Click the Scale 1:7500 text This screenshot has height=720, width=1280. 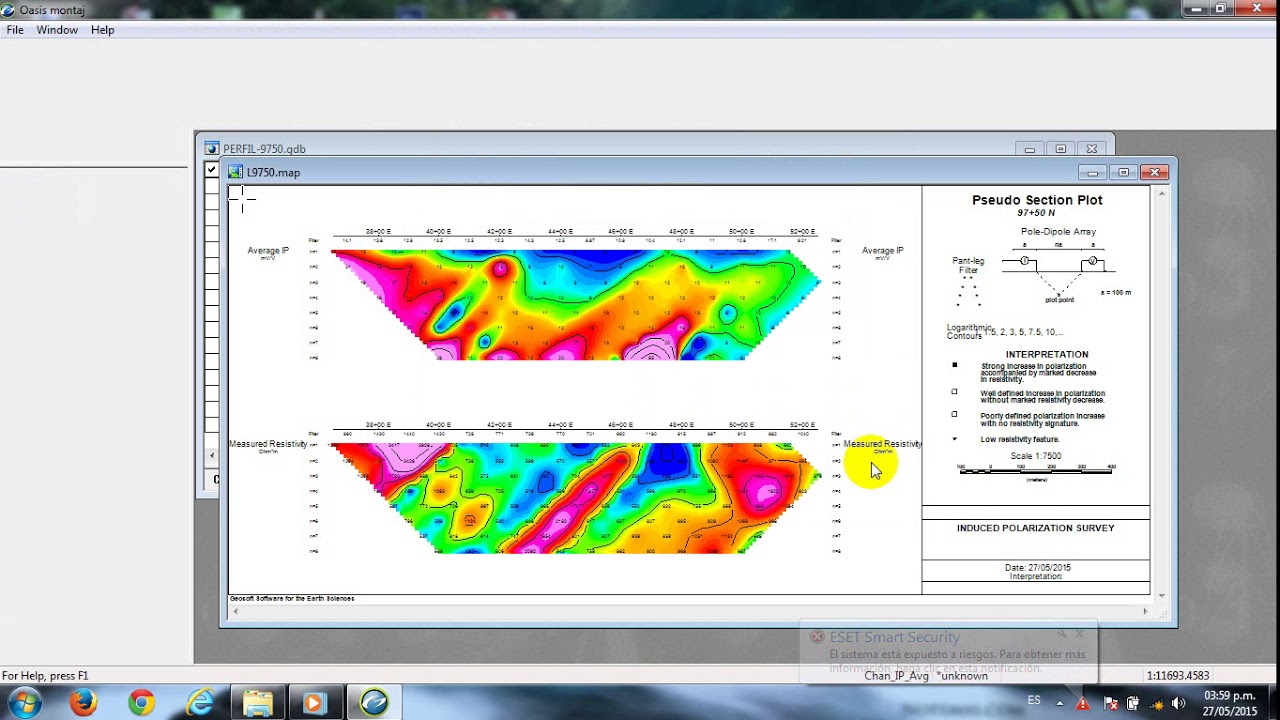1036,456
